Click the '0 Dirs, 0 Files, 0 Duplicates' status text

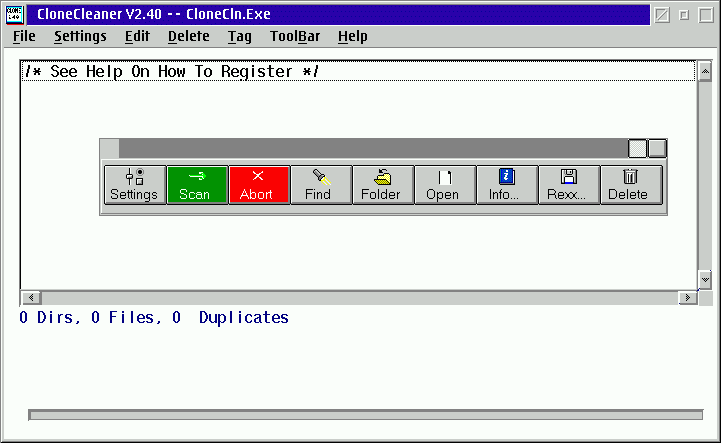(154, 317)
